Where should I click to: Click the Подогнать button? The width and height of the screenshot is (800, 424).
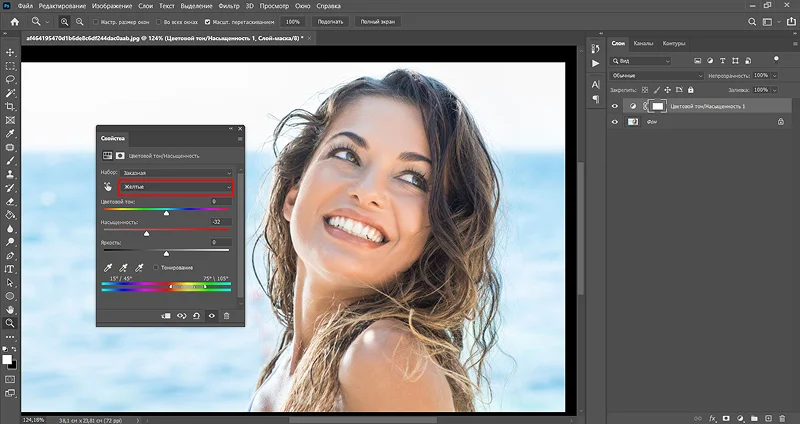[x=330, y=22]
